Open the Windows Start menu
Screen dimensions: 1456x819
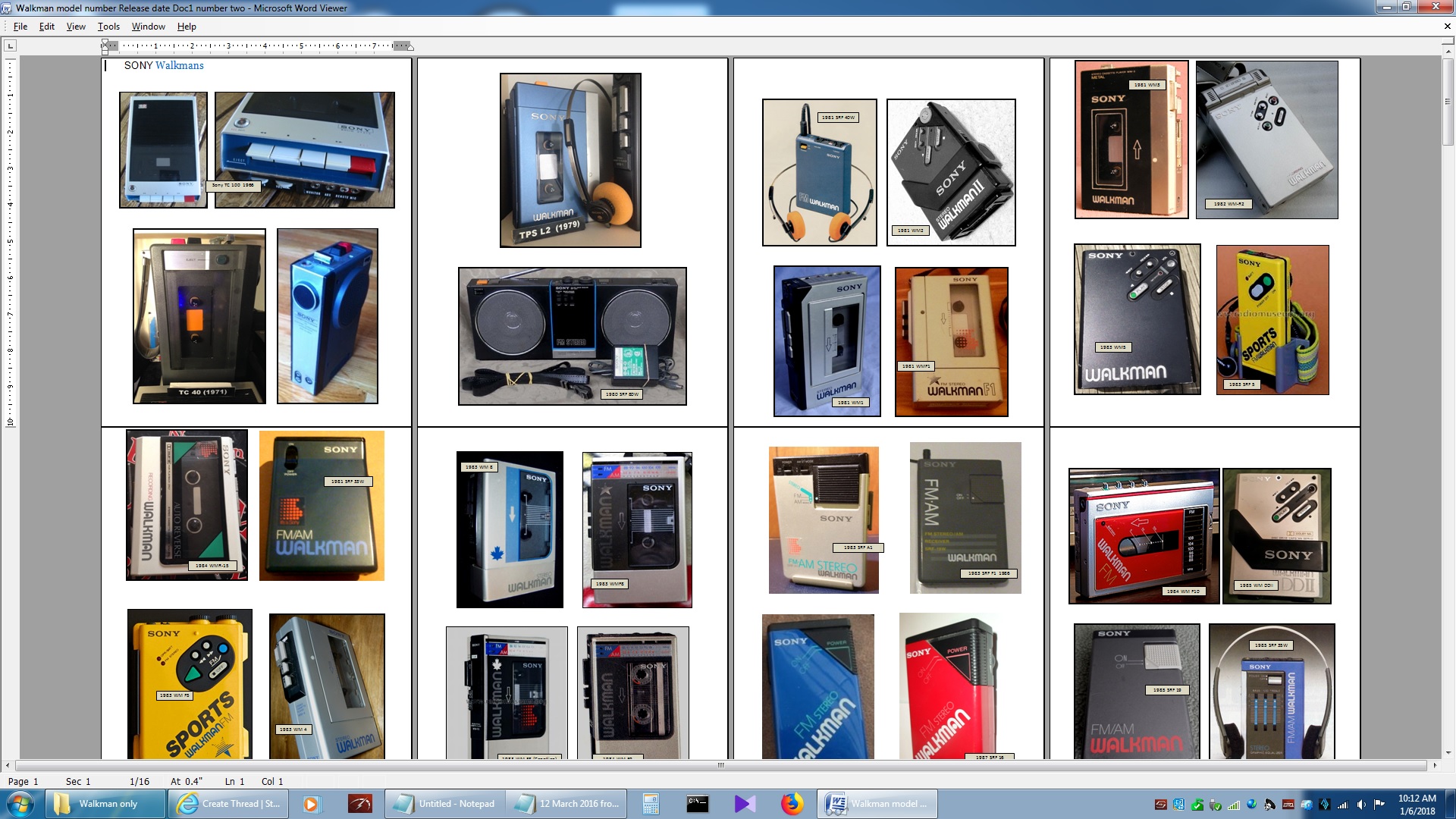point(20,804)
